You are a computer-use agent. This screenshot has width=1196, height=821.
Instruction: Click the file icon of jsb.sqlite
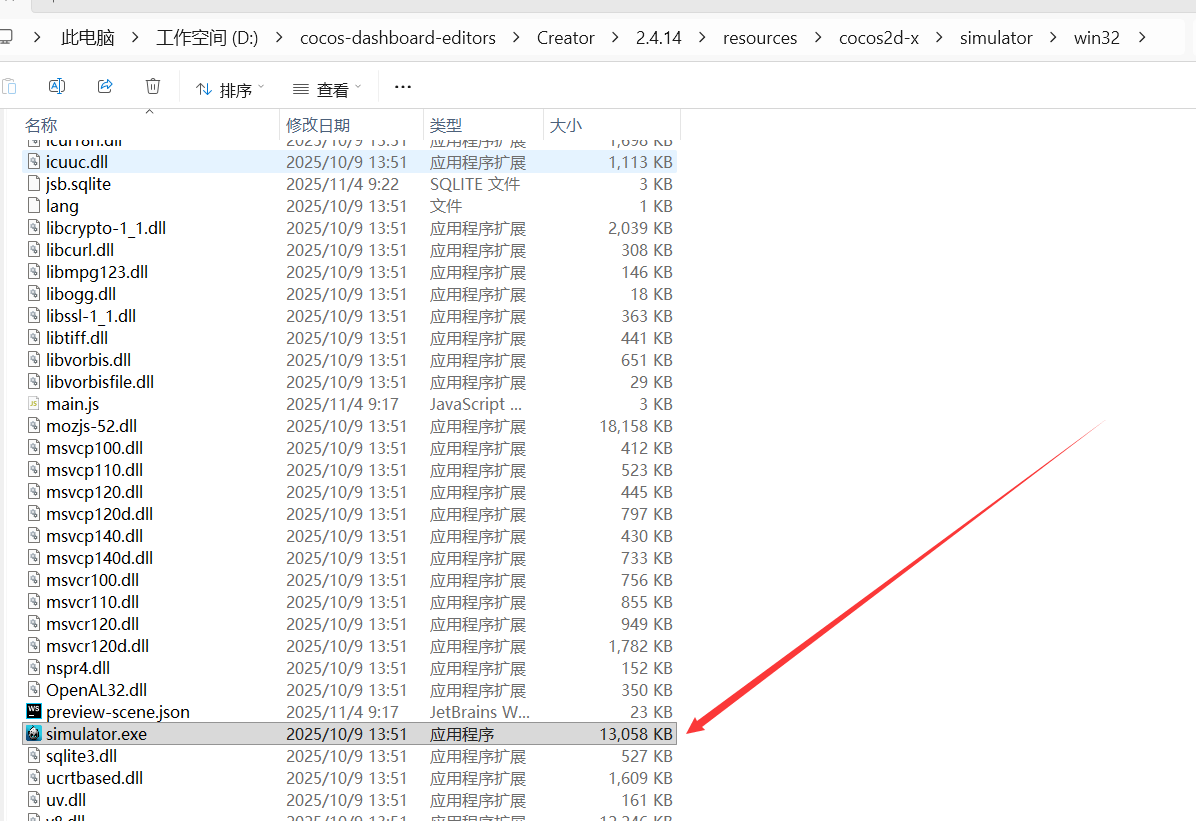point(34,184)
